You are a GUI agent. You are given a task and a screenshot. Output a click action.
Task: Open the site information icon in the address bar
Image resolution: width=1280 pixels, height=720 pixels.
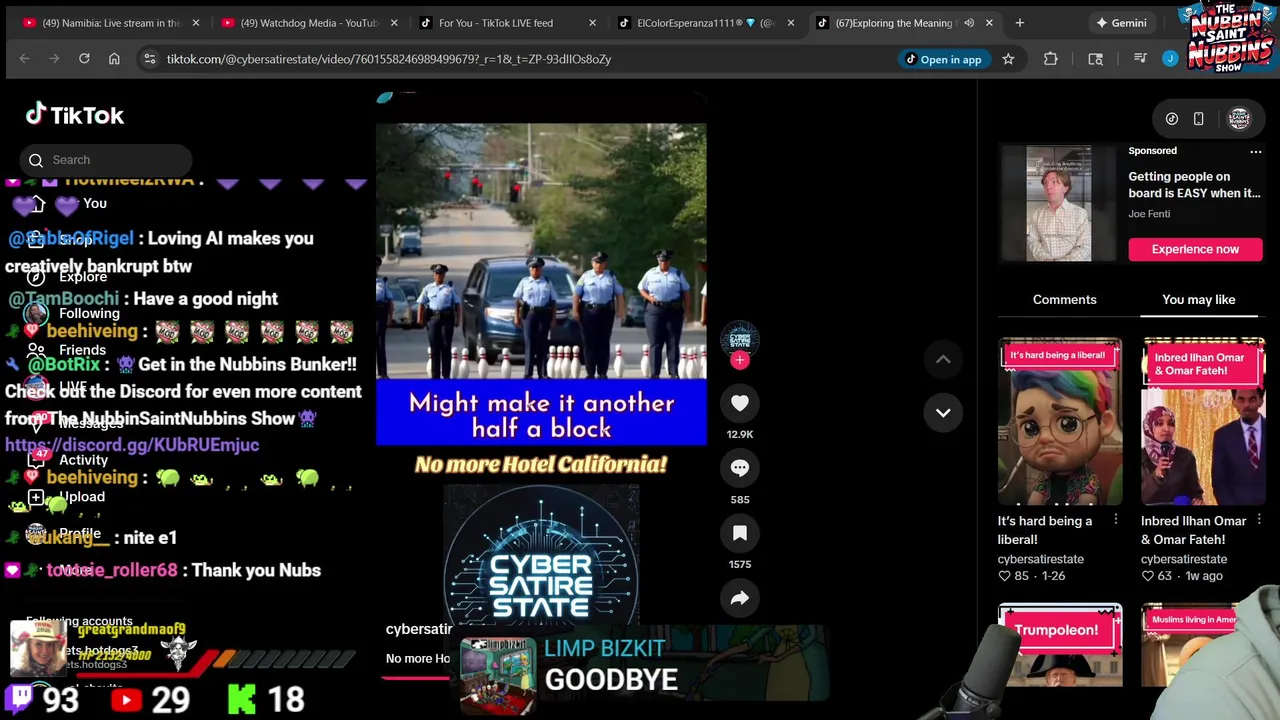149,59
